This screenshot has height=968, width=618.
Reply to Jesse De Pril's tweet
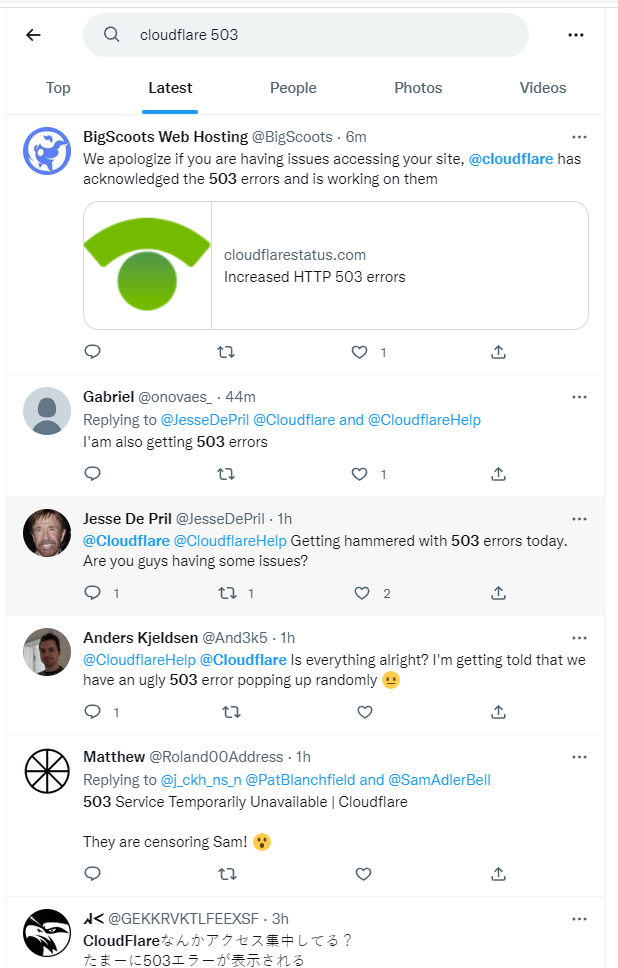(x=92, y=593)
